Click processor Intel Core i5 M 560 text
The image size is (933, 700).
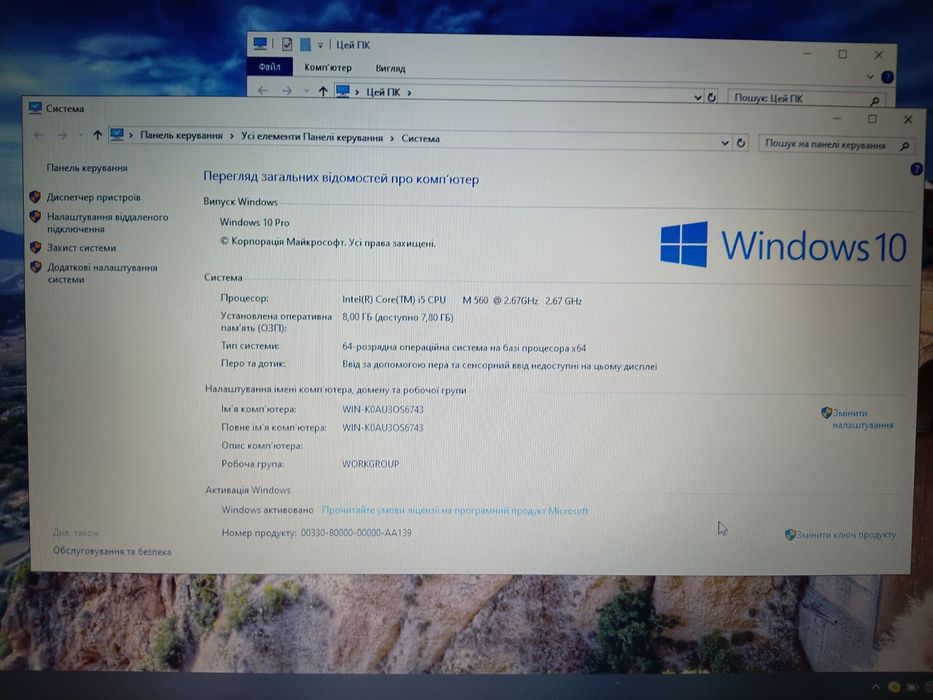click(x=462, y=300)
